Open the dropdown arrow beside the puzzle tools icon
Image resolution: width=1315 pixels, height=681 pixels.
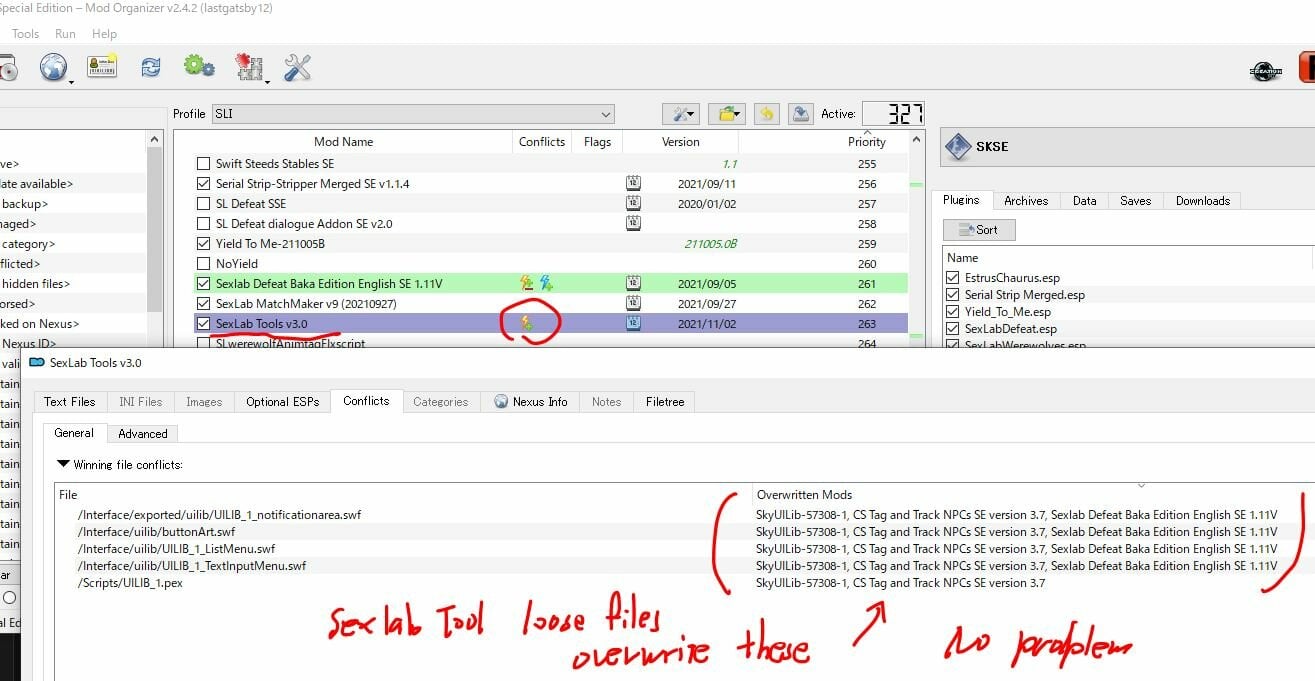click(267, 82)
